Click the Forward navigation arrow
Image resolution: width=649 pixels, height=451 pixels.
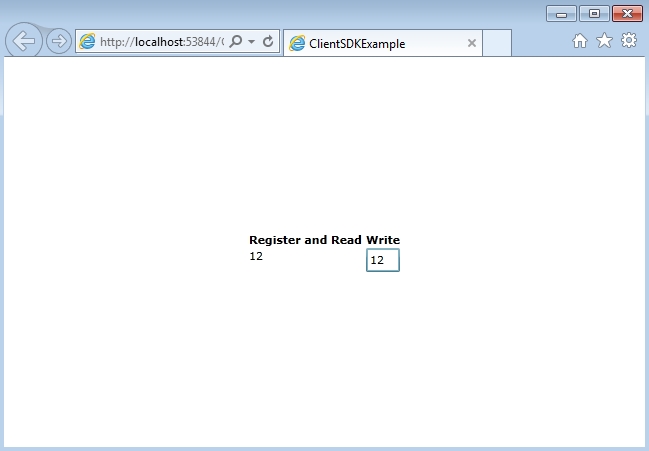coord(59,41)
